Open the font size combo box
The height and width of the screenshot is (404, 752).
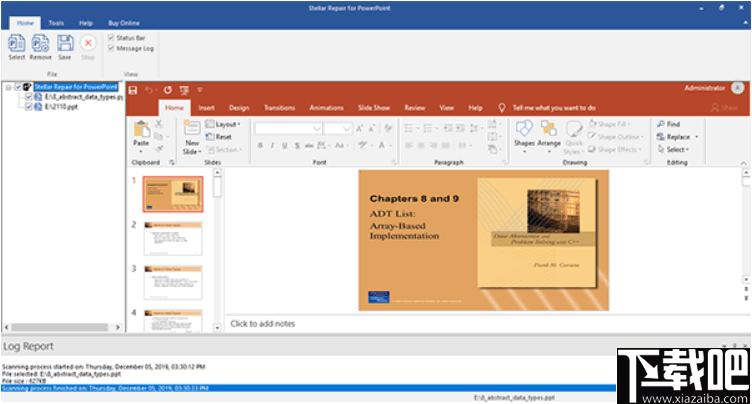(x=338, y=129)
